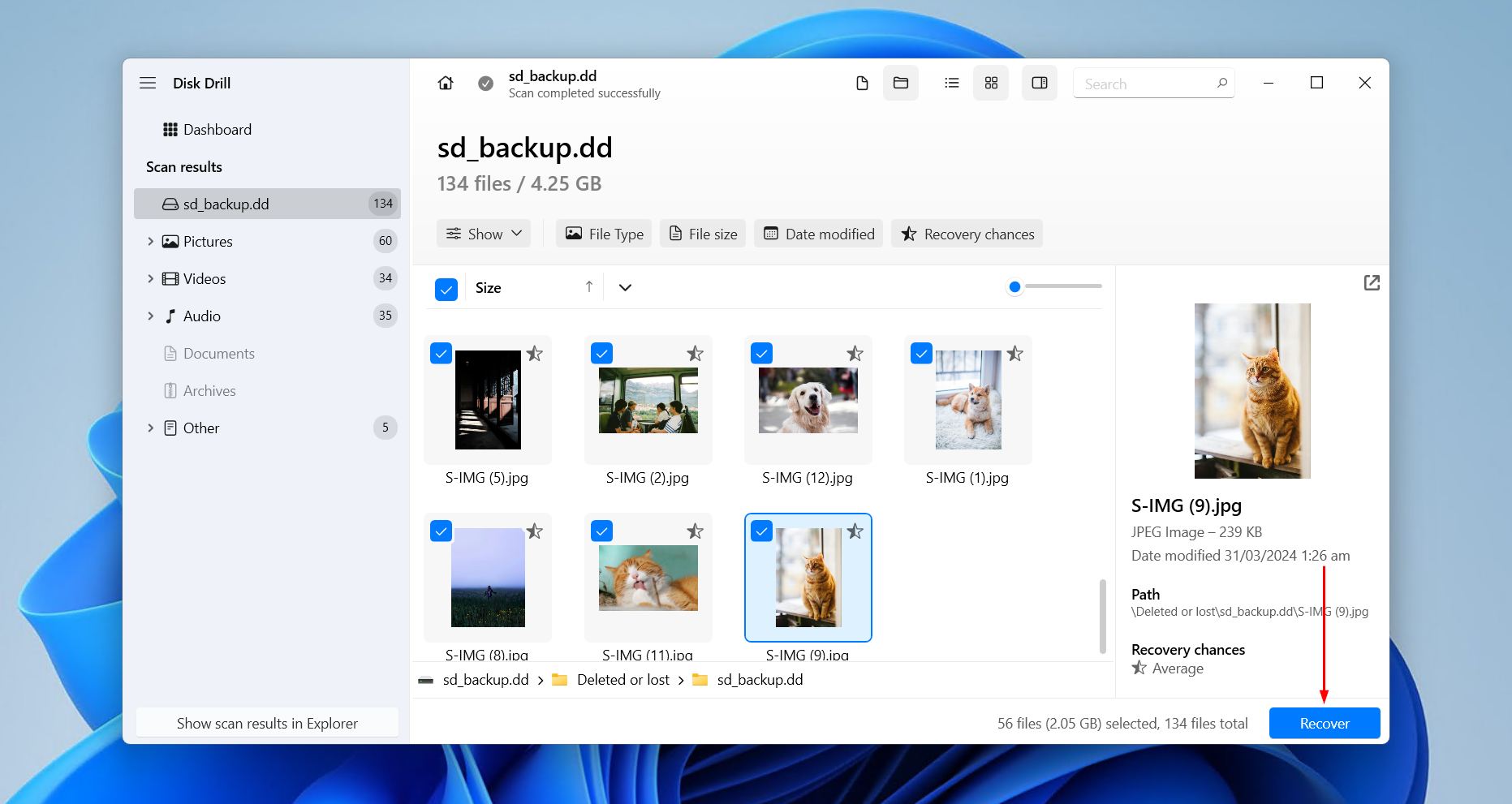
Task: Adjust the thumbnail size slider
Action: coord(1014,286)
